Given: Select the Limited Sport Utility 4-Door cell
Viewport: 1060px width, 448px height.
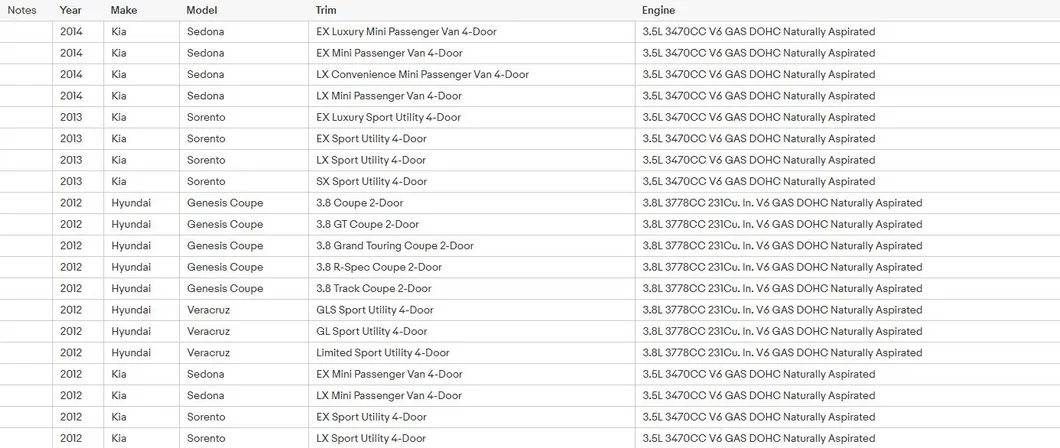Looking at the screenshot, I should pos(382,353).
